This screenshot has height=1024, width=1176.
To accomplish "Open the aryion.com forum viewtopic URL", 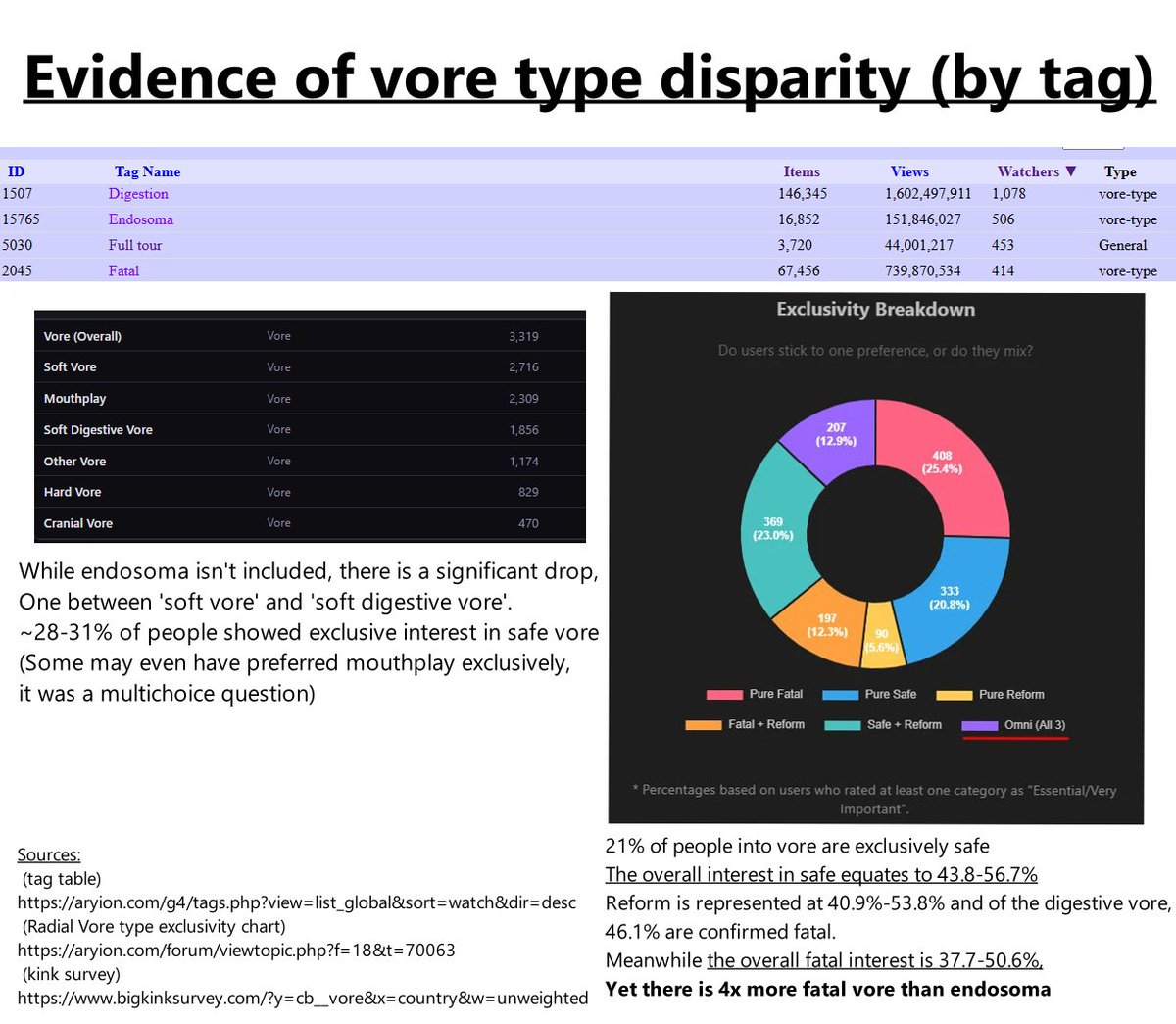I will 236,951.
